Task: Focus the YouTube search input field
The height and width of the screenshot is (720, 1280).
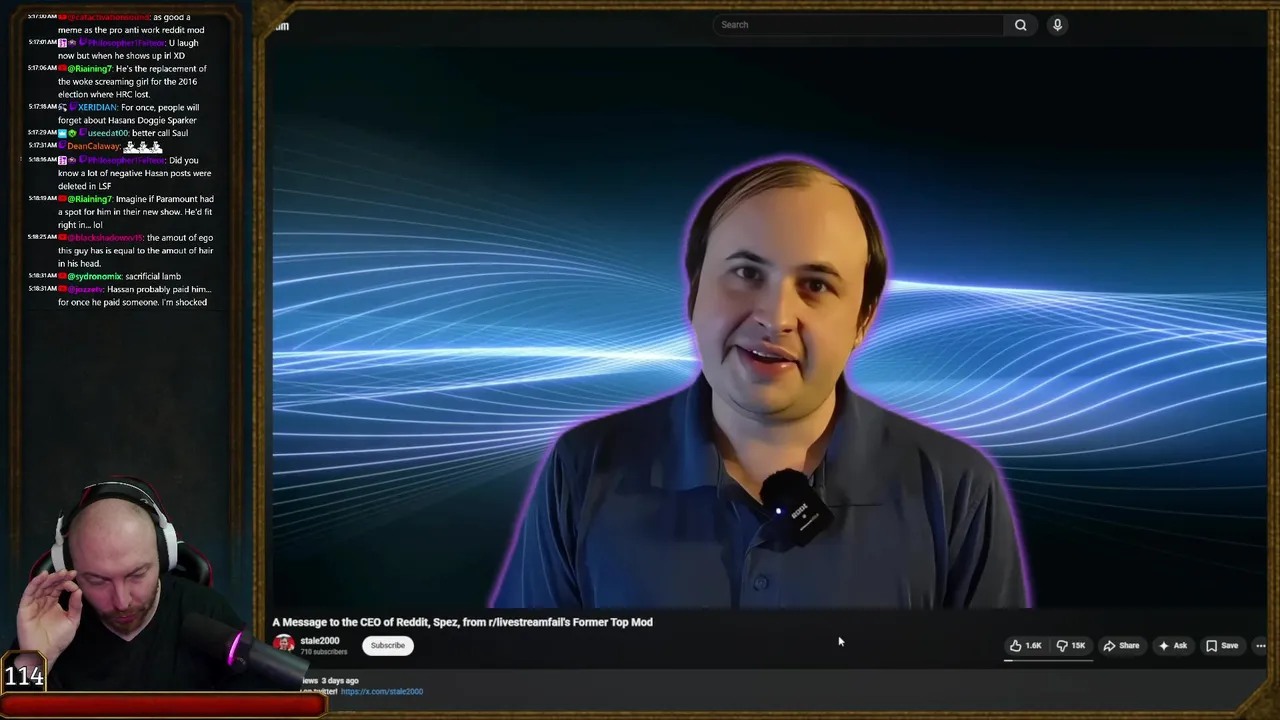Action: (x=859, y=25)
